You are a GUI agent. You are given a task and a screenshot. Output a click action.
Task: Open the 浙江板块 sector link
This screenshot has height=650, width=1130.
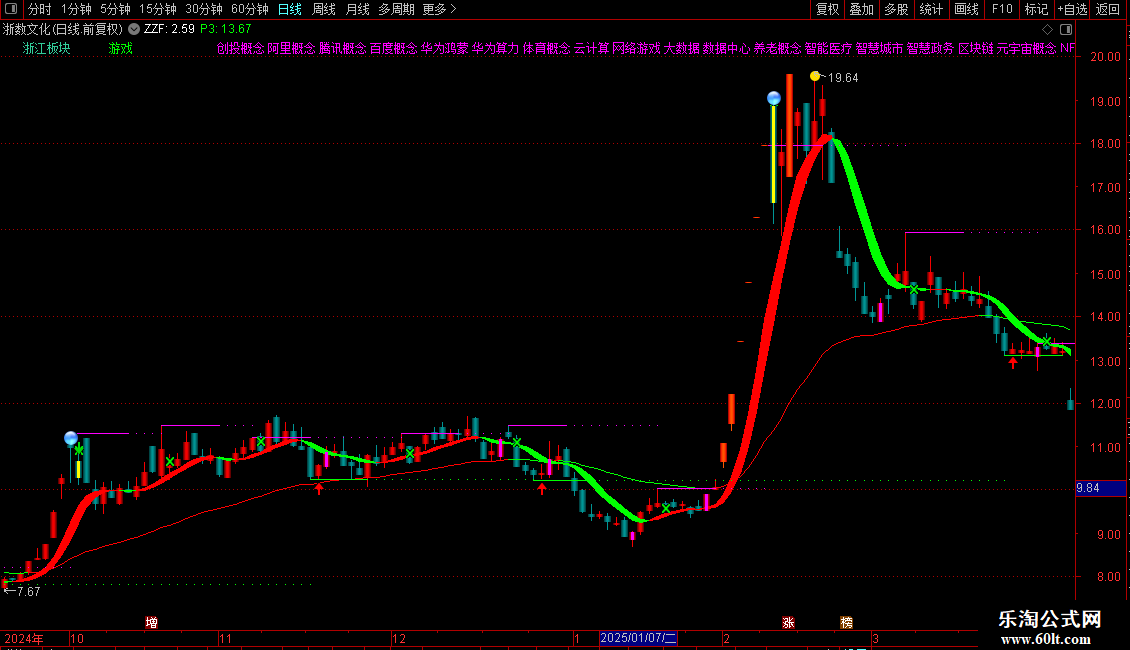(46, 48)
